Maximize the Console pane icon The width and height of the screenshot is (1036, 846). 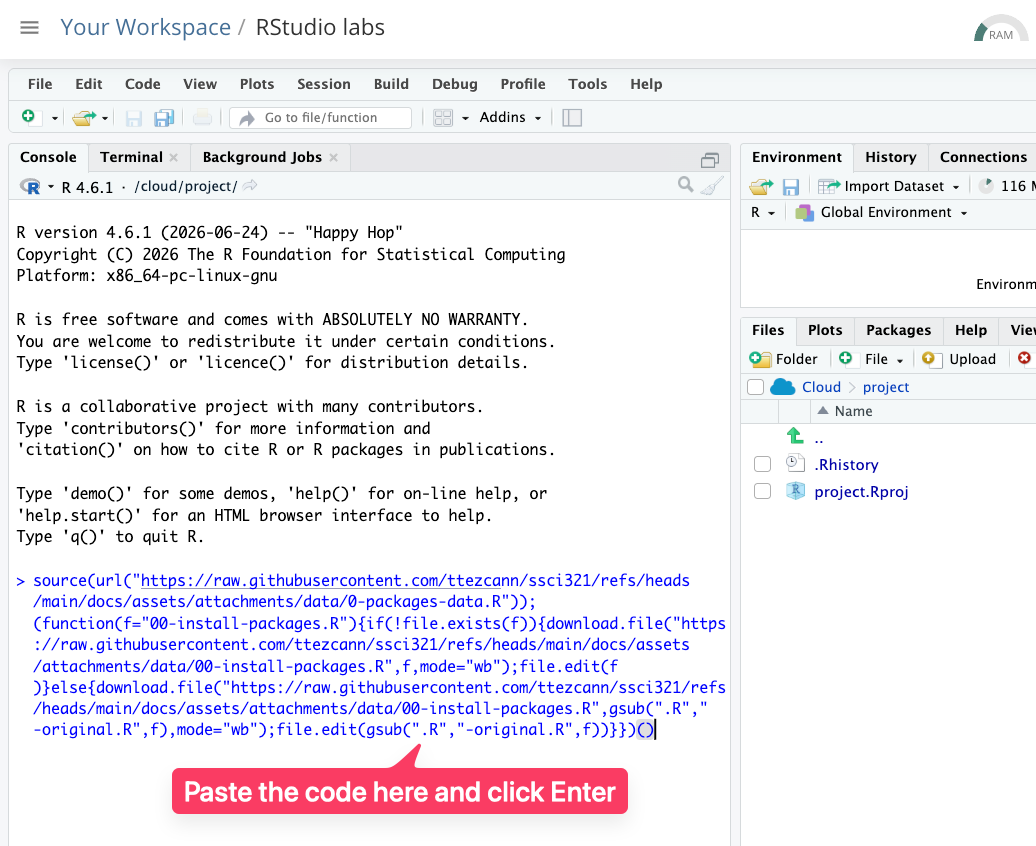(x=710, y=160)
